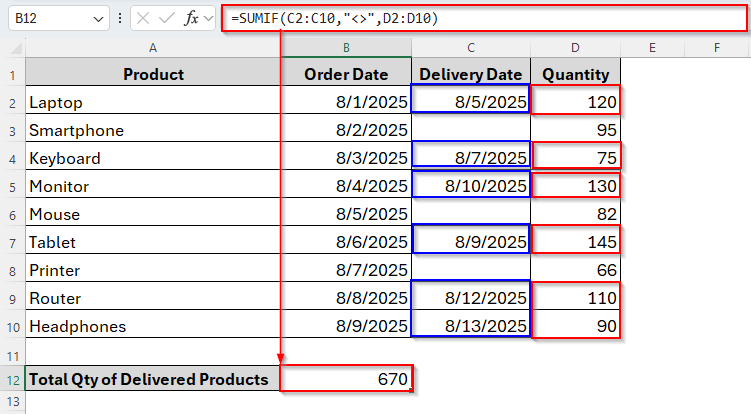Open the Insert Function fx button

pos(193,19)
